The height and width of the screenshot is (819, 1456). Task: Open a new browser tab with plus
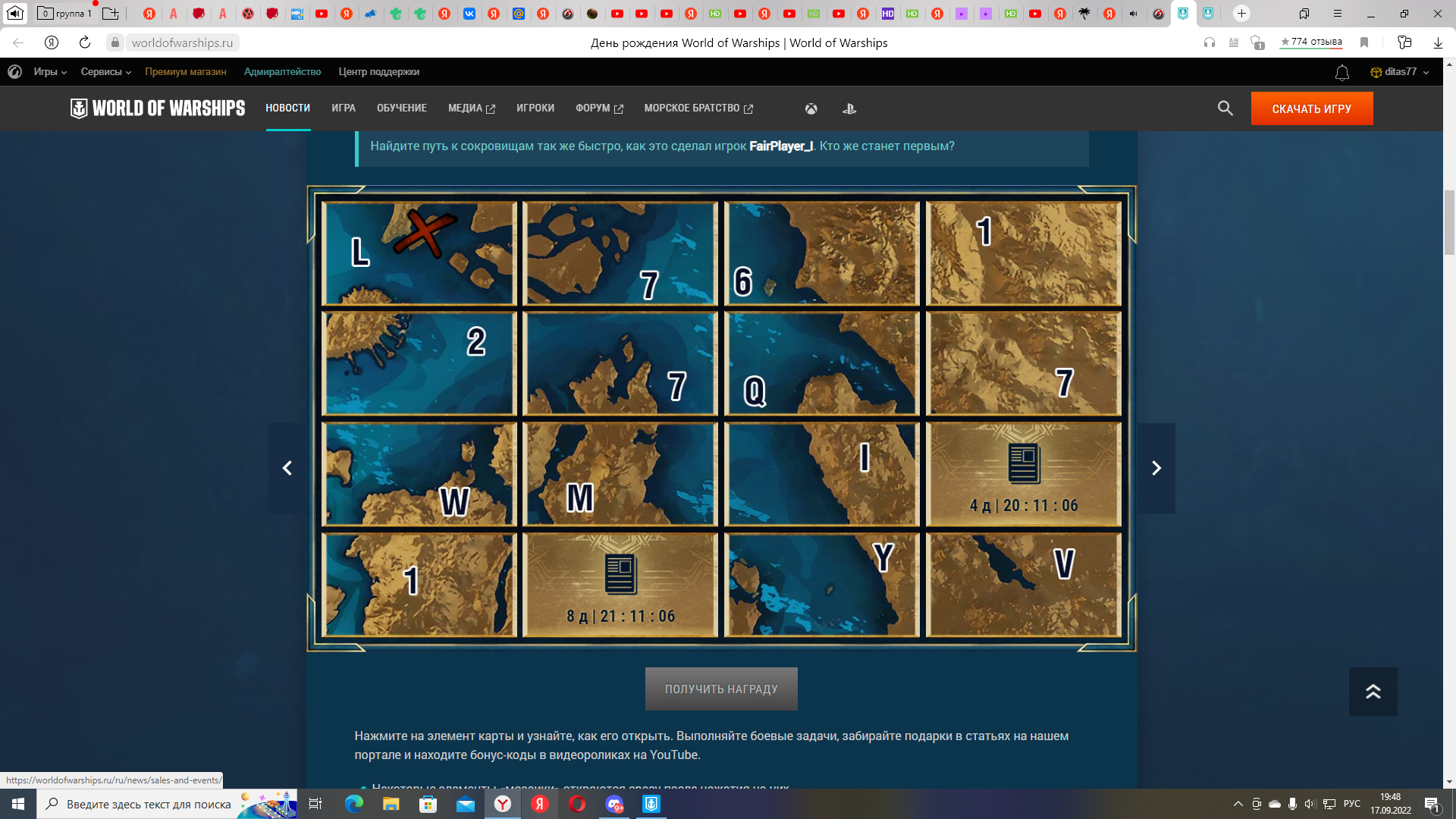coord(1241,13)
